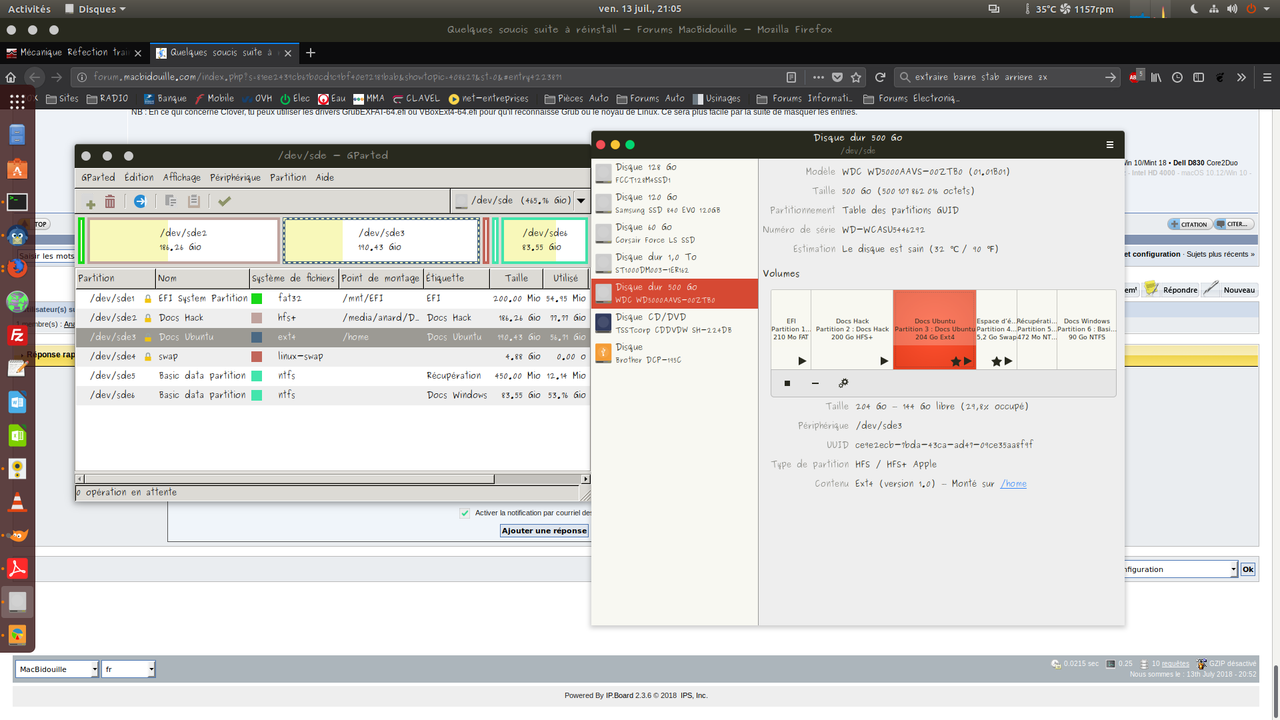Click Ajouter une réponse button
The width and height of the screenshot is (1280, 720).
[x=544, y=531]
